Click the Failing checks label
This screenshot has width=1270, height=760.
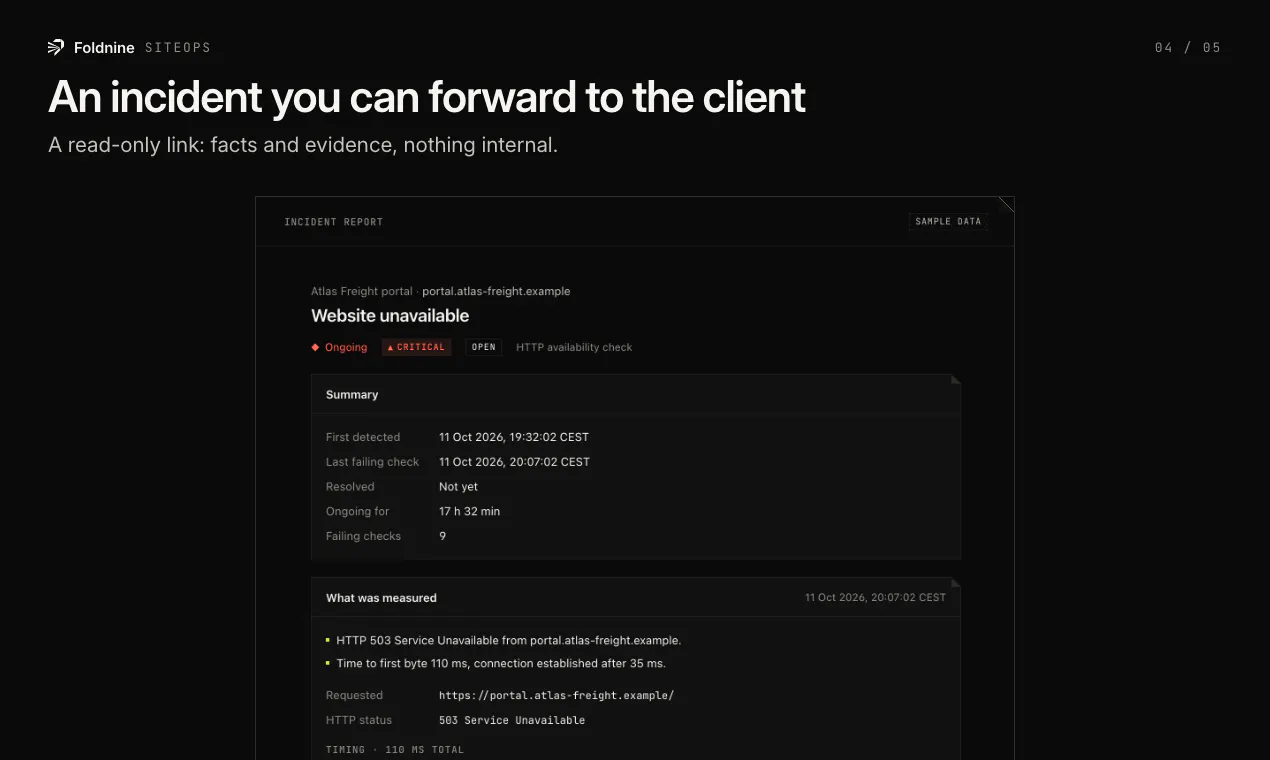pos(364,536)
